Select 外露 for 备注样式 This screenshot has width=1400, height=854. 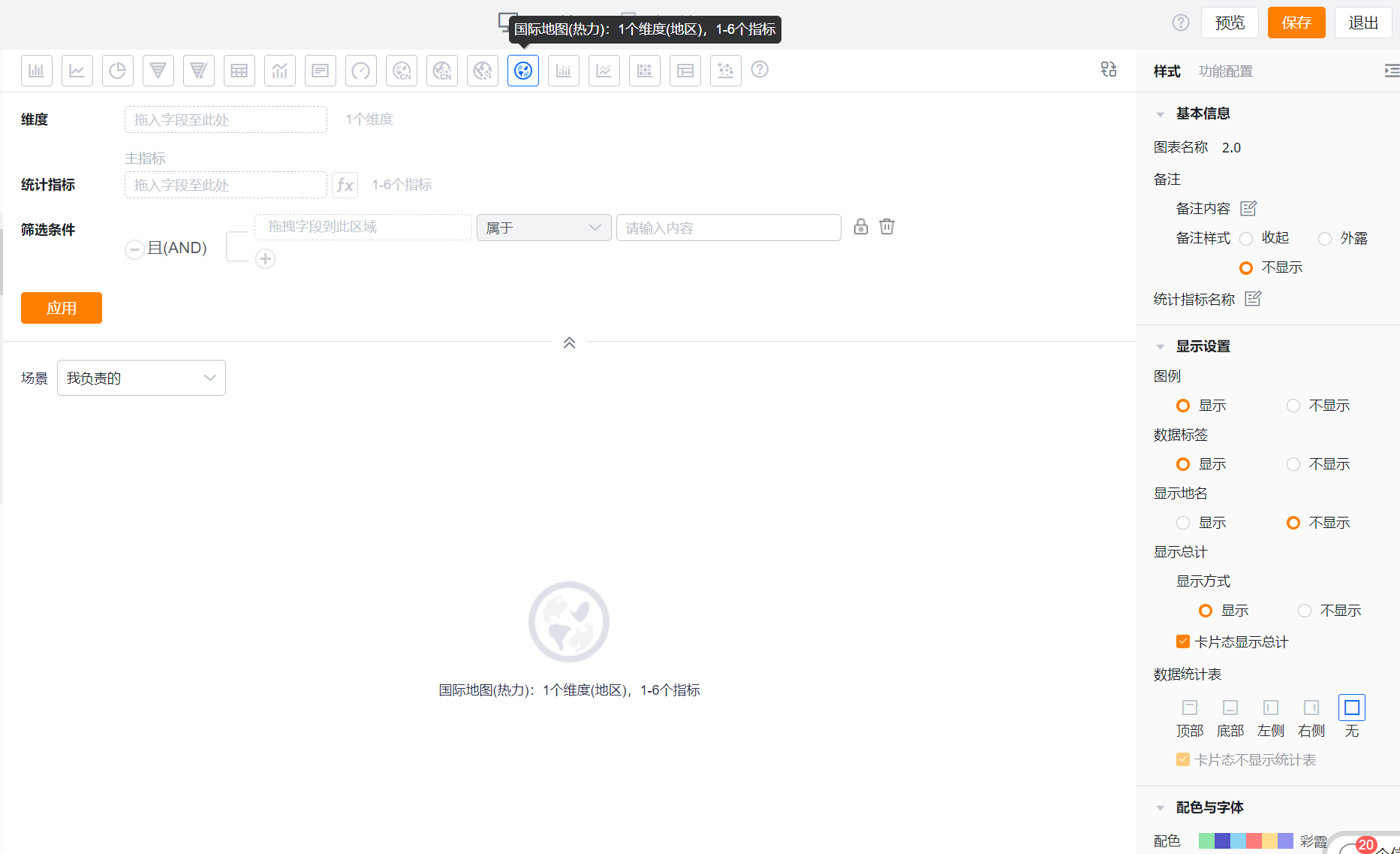point(1325,239)
